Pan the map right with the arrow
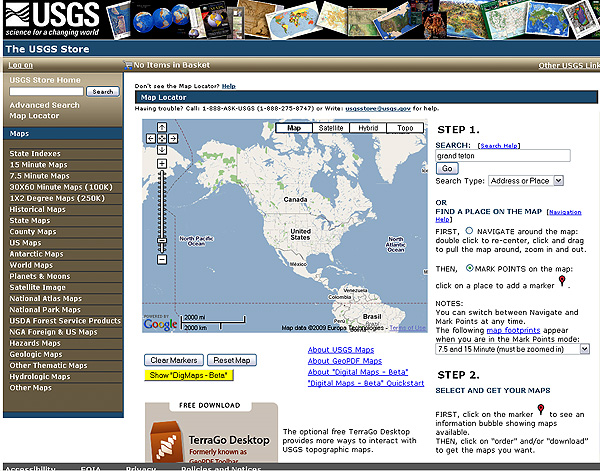Image resolution: width=600 pixels, height=471 pixels. click(172, 139)
